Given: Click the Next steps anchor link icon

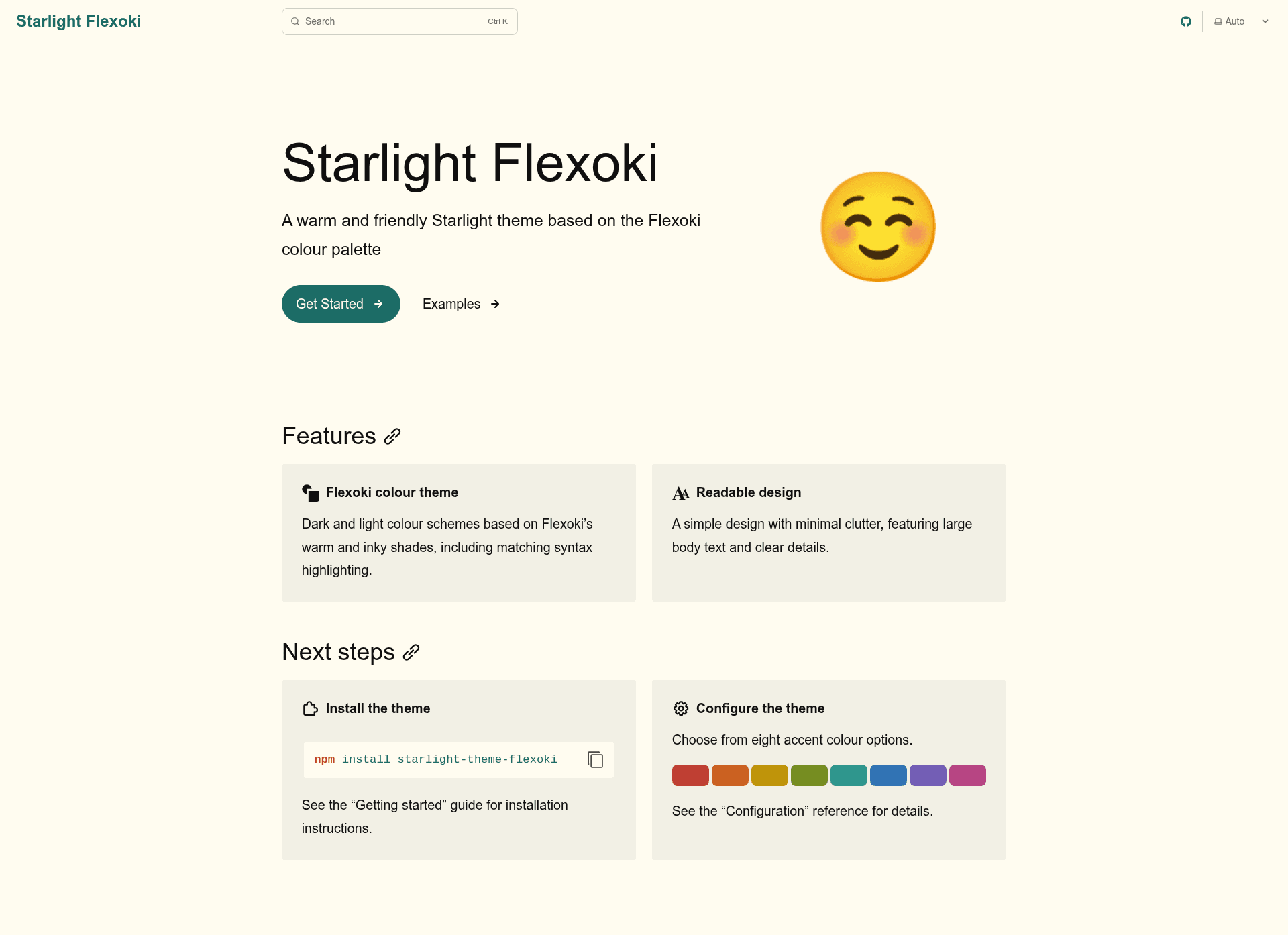Looking at the screenshot, I should point(411,653).
